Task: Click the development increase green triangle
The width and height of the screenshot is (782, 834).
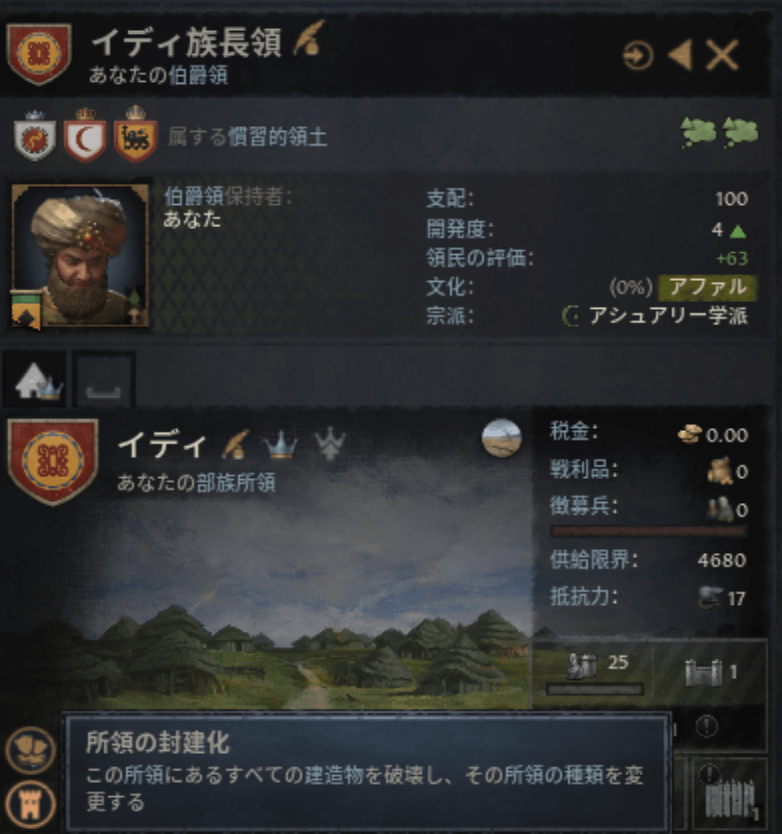Action: (738, 231)
